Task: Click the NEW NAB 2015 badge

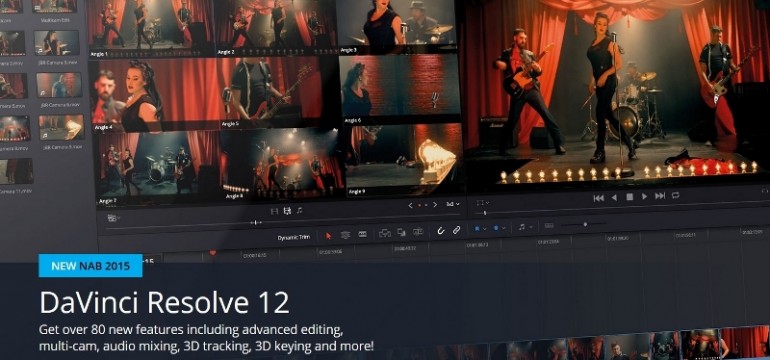Action: pyautogui.click(x=90, y=266)
